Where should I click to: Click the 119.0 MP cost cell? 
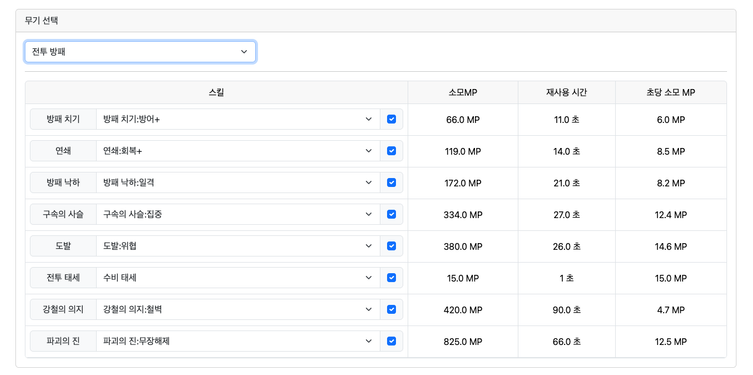coord(463,151)
